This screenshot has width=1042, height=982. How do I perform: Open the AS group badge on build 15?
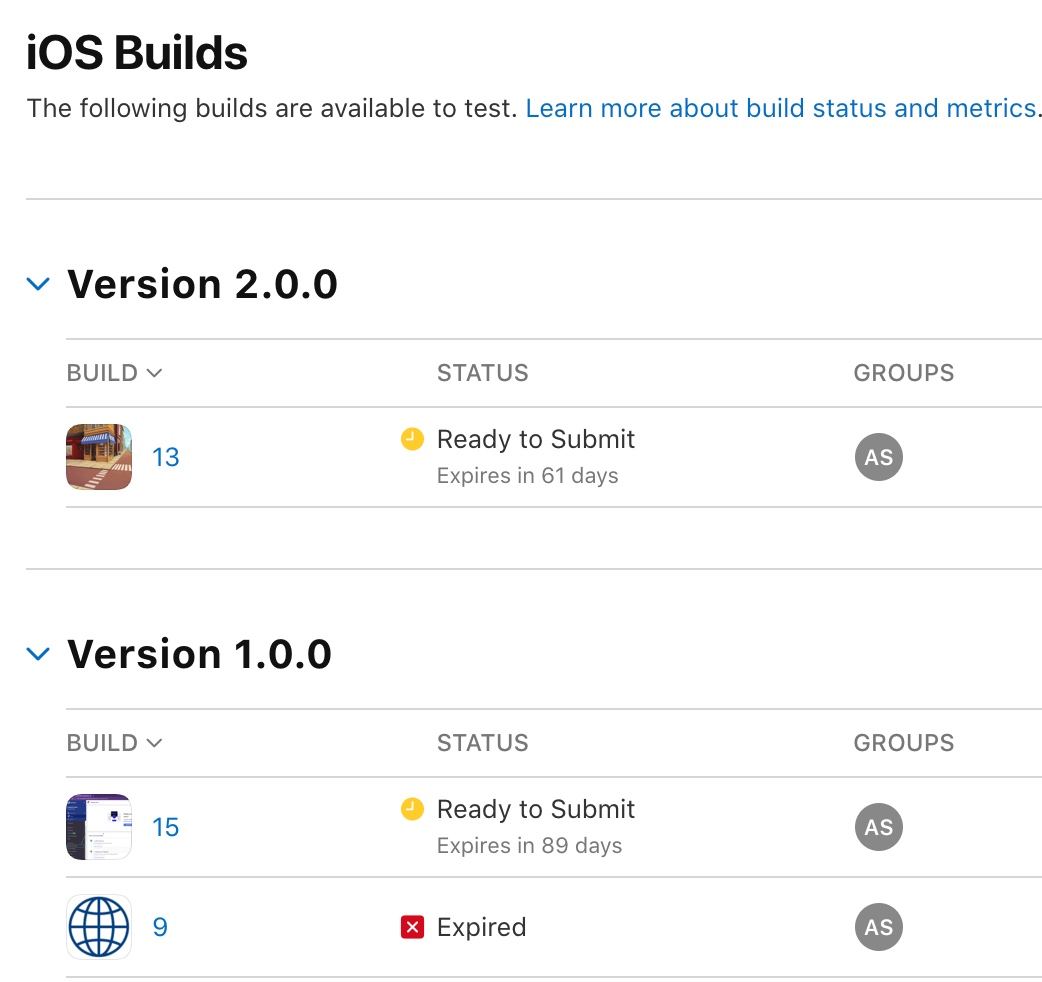879,827
